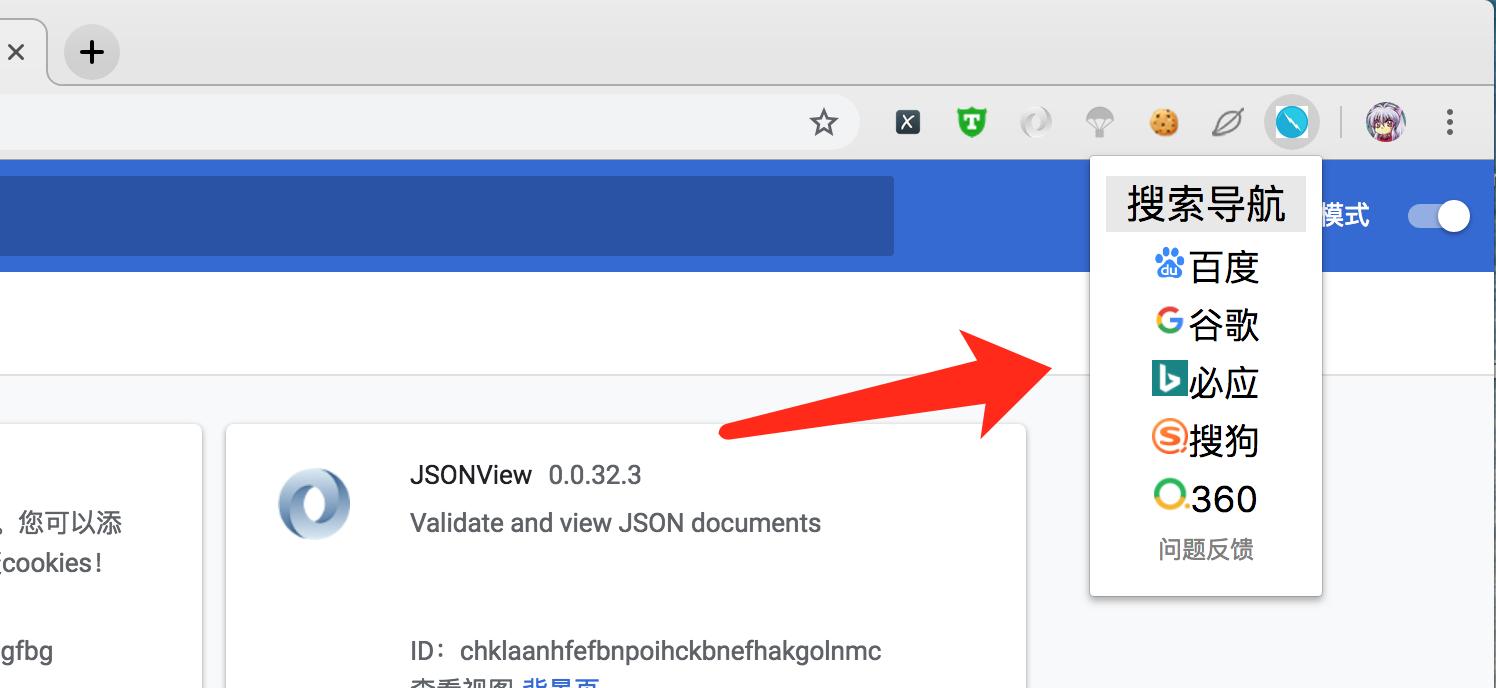Click the blue search navigation extension icon
The height and width of the screenshot is (688, 1496).
click(x=1292, y=123)
